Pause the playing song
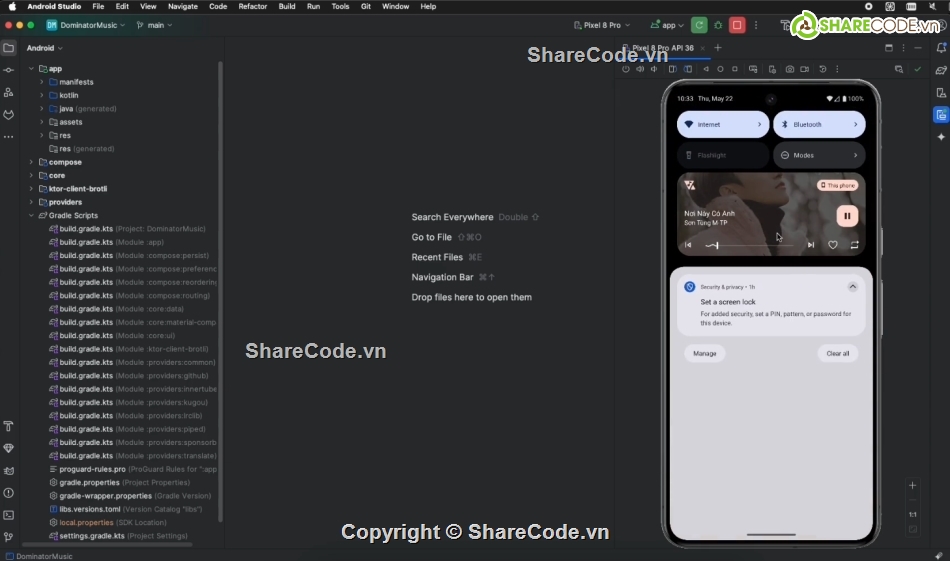950x561 pixels. point(847,216)
